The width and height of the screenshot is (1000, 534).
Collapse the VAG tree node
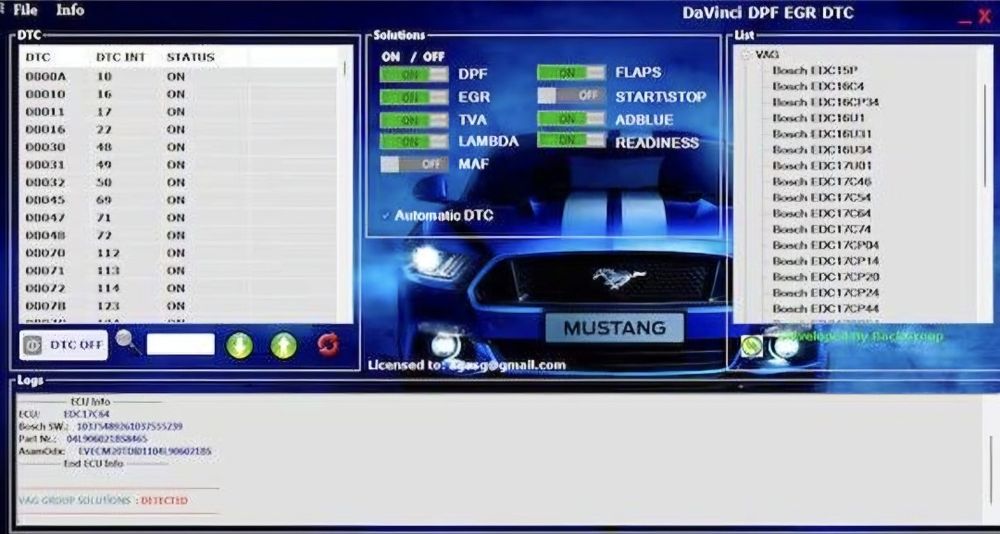coord(745,55)
